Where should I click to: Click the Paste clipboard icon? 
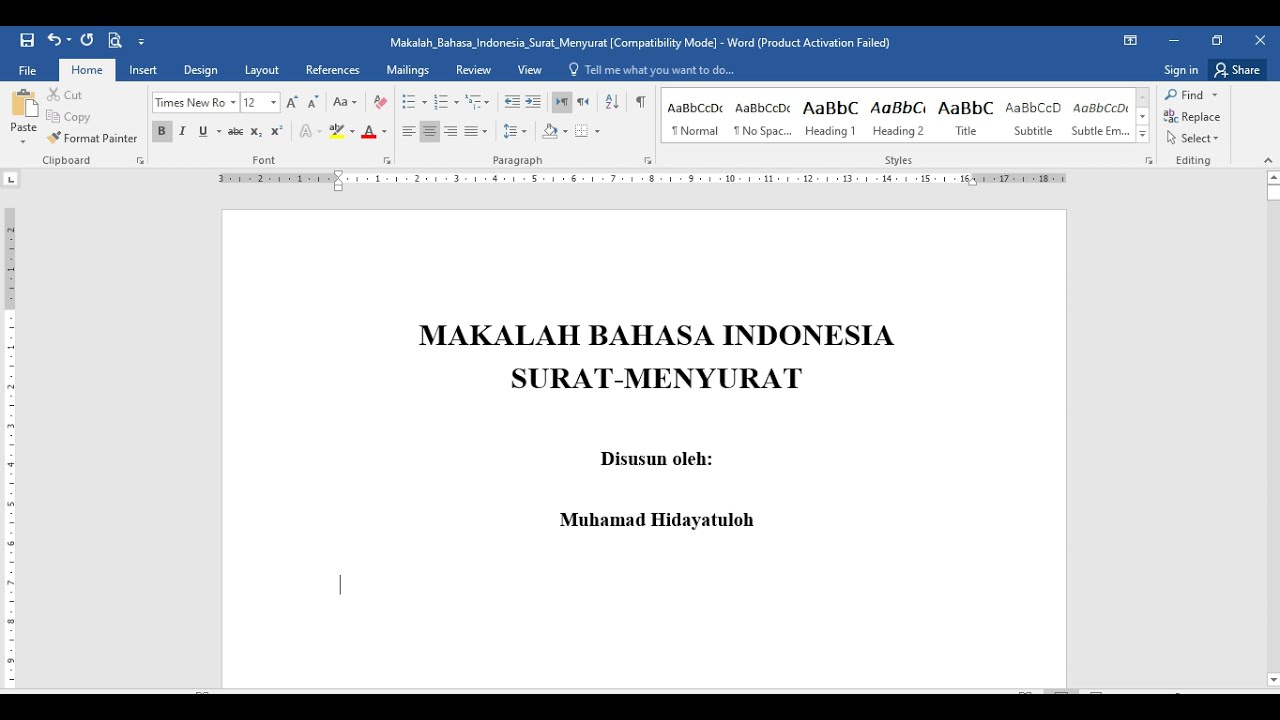tap(23, 105)
